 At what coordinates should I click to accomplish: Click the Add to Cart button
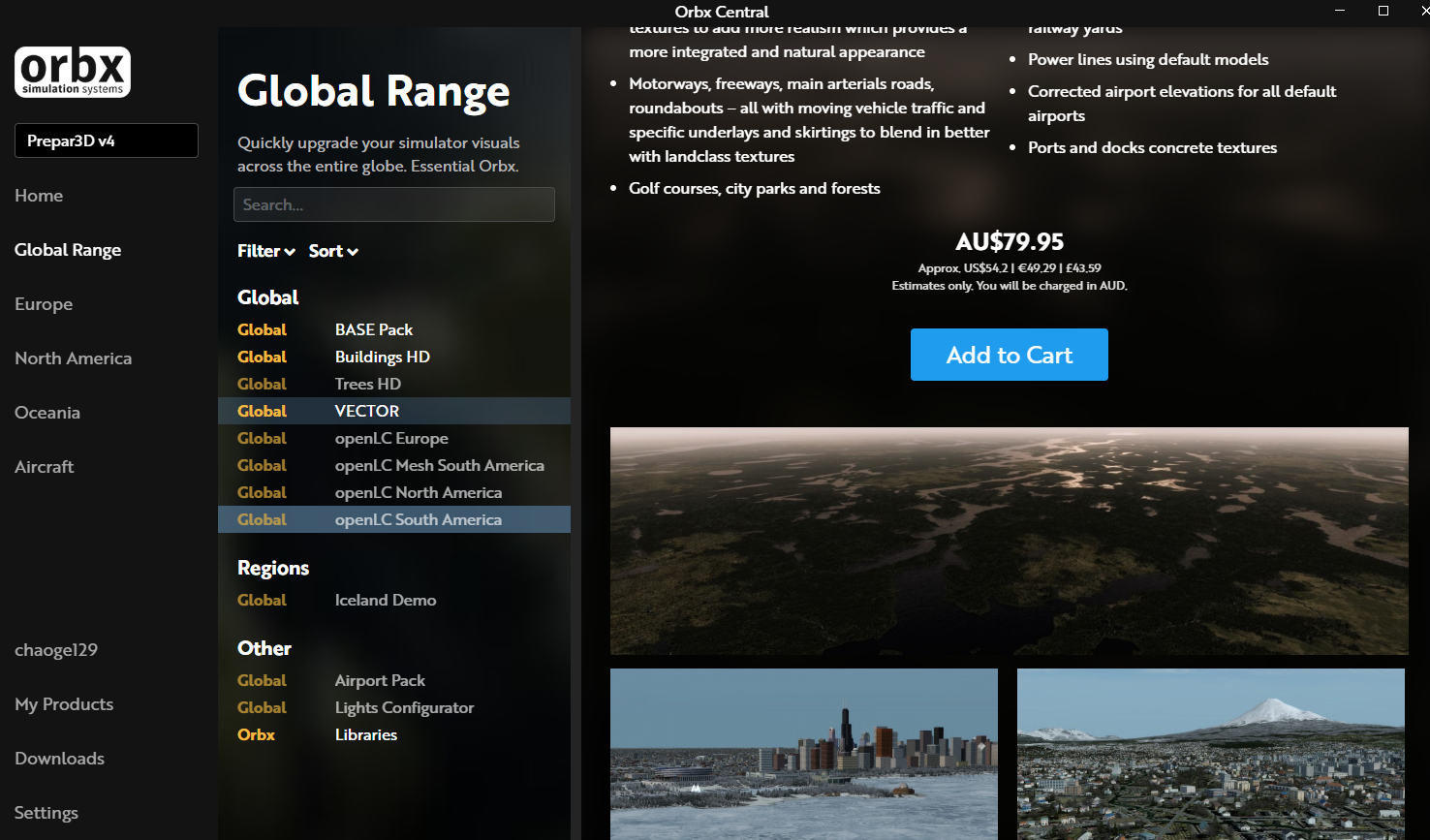(1009, 355)
